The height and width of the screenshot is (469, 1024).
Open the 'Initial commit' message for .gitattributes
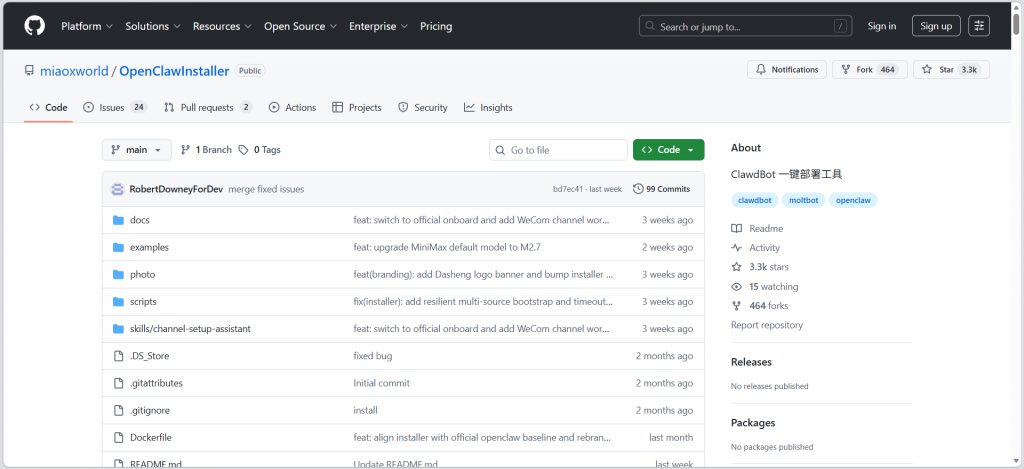tap(381, 383)
